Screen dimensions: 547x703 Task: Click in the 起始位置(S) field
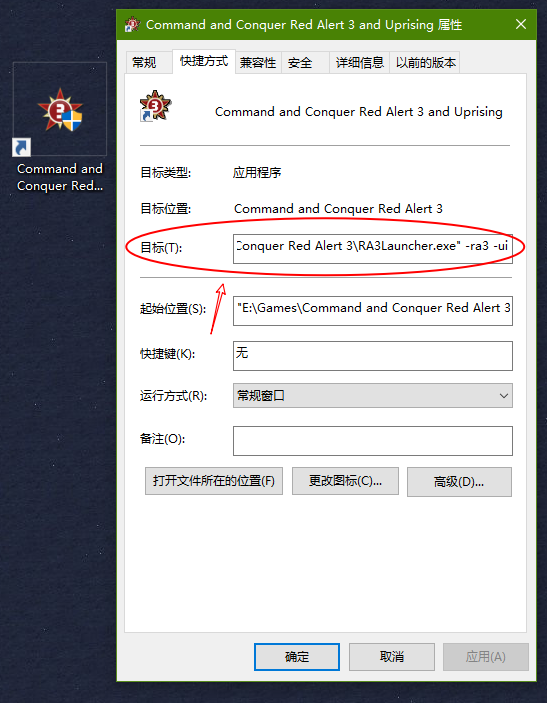click(x=373, y=310)
